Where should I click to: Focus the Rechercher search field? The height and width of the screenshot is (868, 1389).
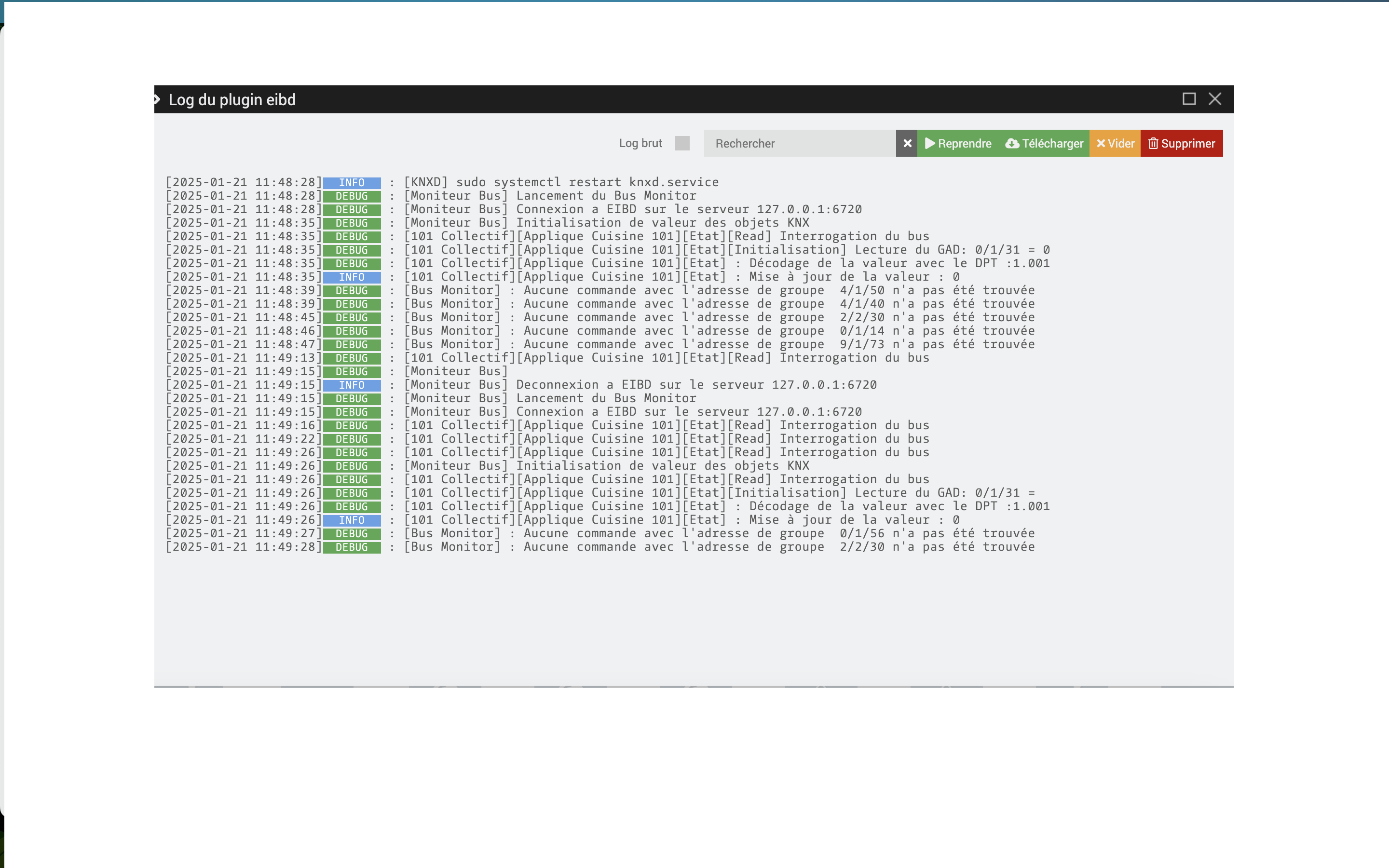pos(799,143)
